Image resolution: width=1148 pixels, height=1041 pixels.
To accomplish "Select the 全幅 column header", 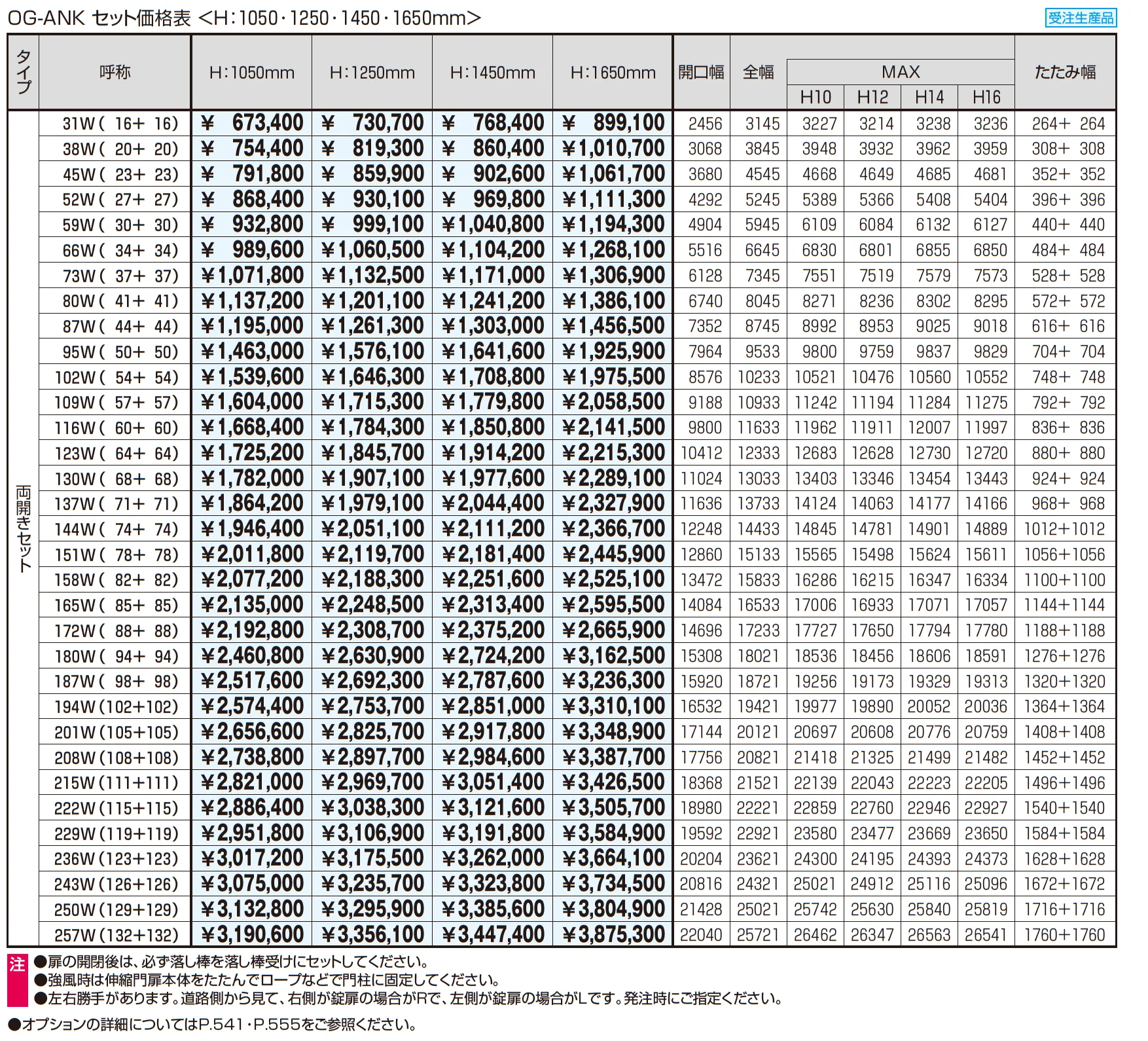I will tap(759, 72).
